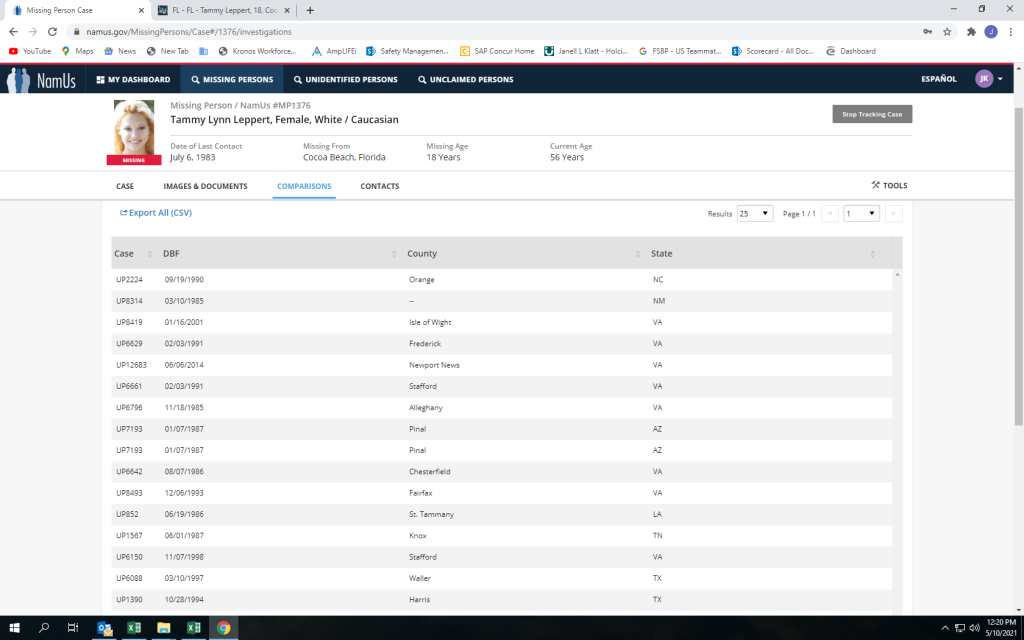Switch to Images & Documents tab
Screen dimensions: 1024x640
coord(205,186)
